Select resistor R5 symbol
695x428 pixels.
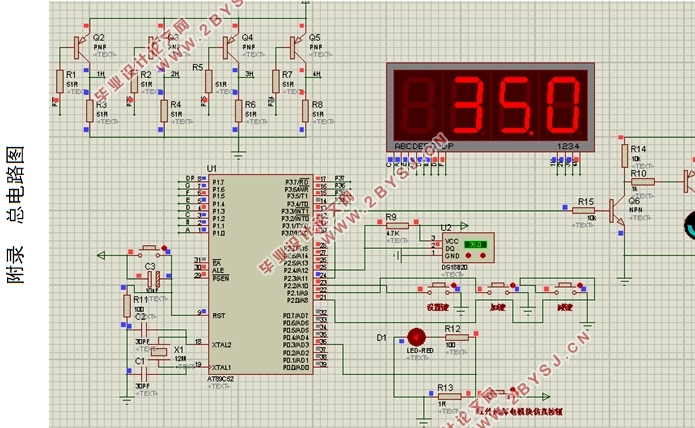(x=208, y=82)
